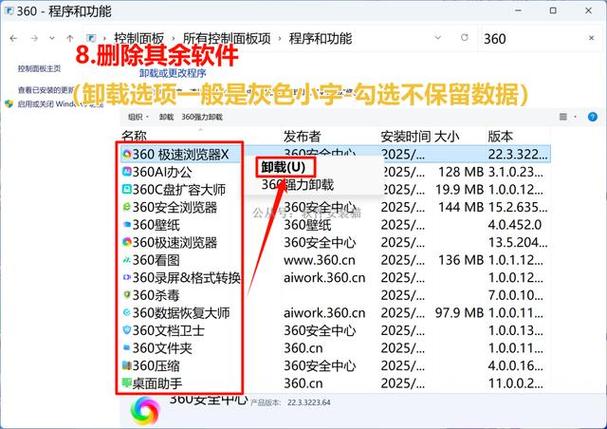Click www.360.cn publisher cell
This screenshot has width=607, height=429.
pos(319,260)
